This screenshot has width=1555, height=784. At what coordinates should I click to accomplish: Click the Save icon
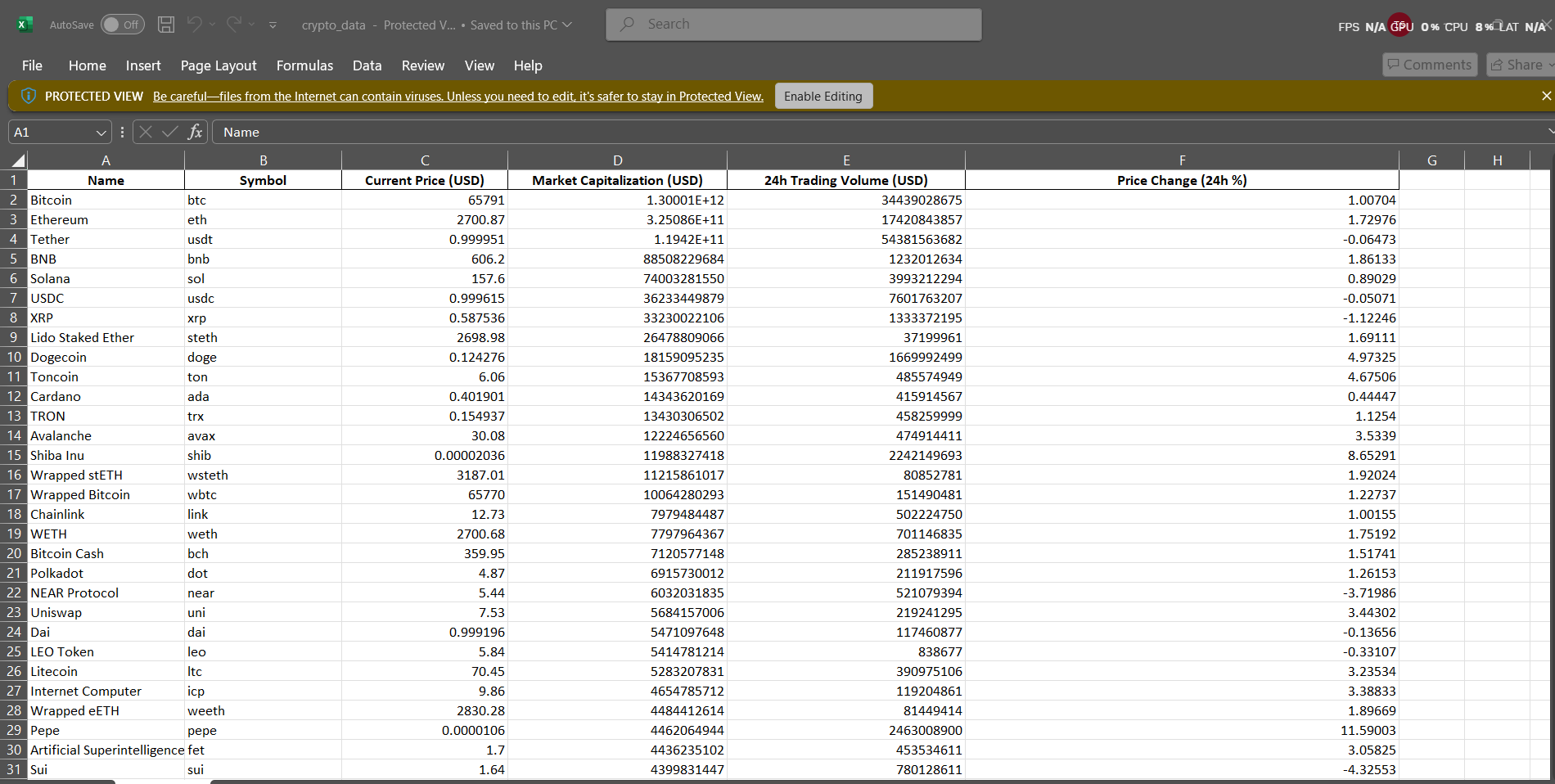click(166, 25)
